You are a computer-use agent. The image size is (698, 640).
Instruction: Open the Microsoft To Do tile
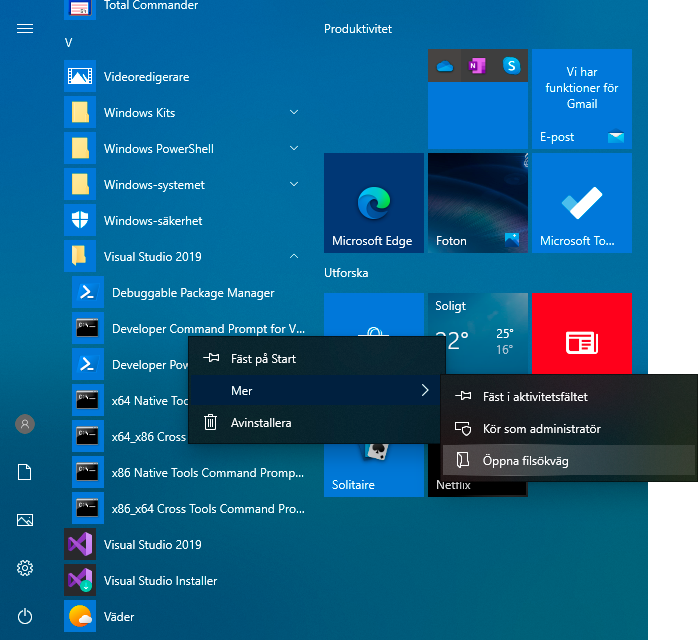pos(582,203)
